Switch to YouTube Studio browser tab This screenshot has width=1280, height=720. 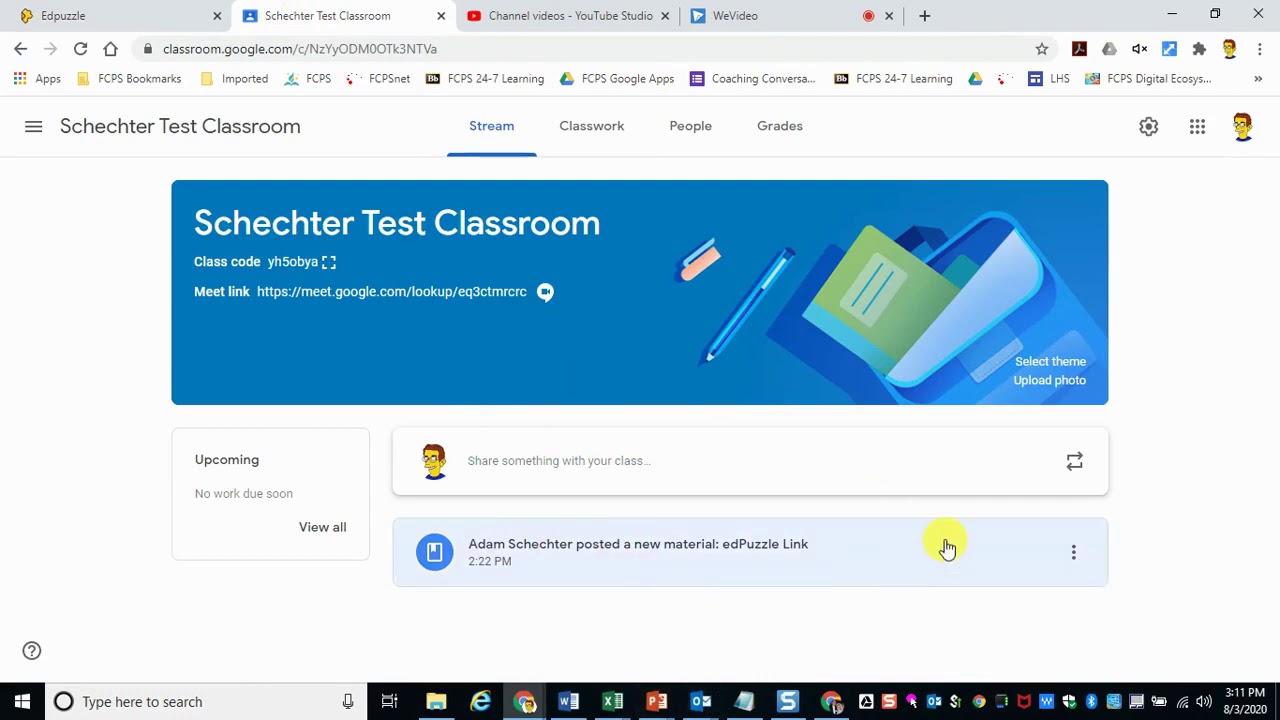coord(570,16)
